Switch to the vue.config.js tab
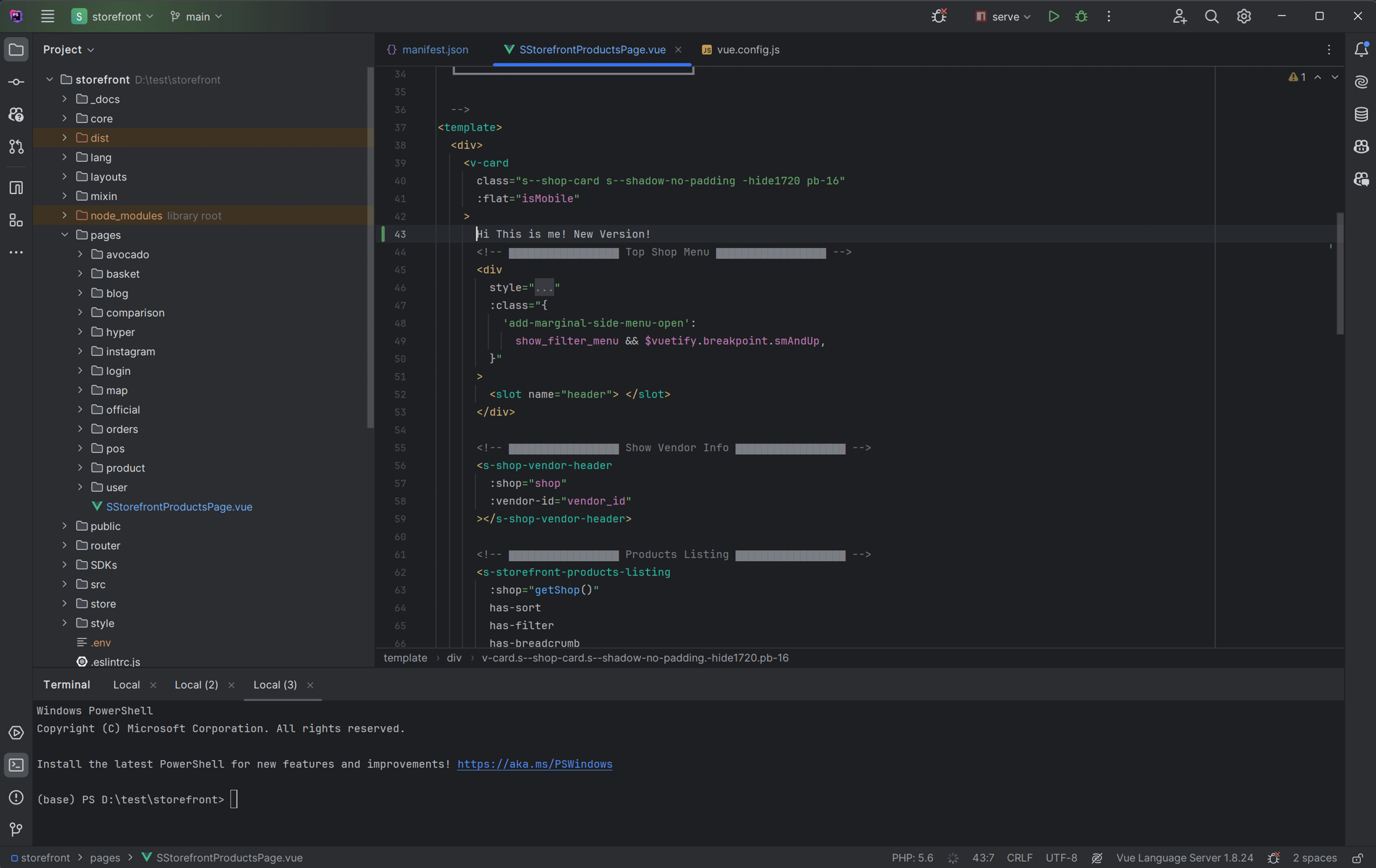 pos(747,50)
